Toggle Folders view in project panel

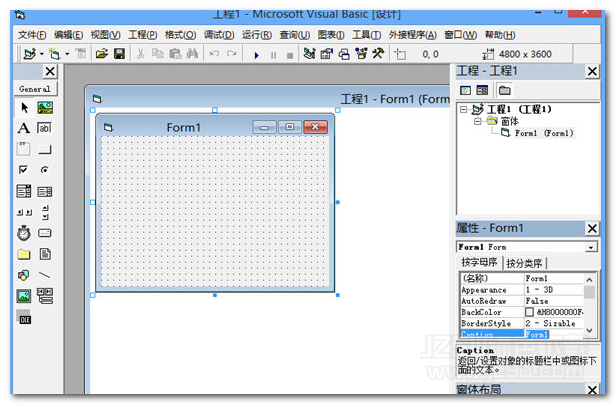pyautogui.click(x=504, y=90)
